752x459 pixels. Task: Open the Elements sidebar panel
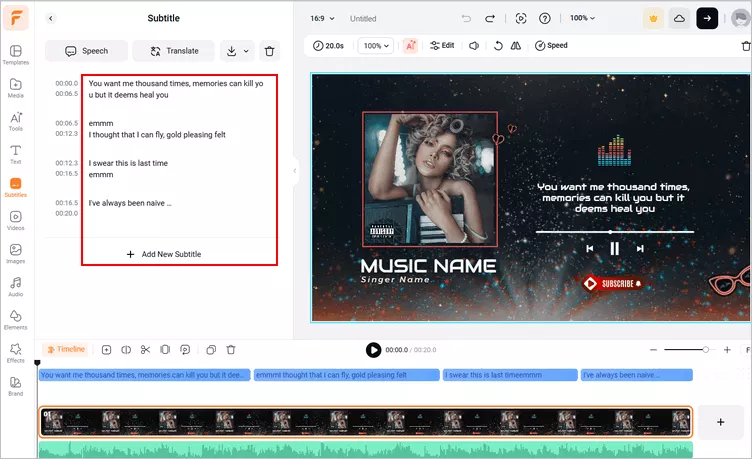pyautogui.click(x=15, y=319)
